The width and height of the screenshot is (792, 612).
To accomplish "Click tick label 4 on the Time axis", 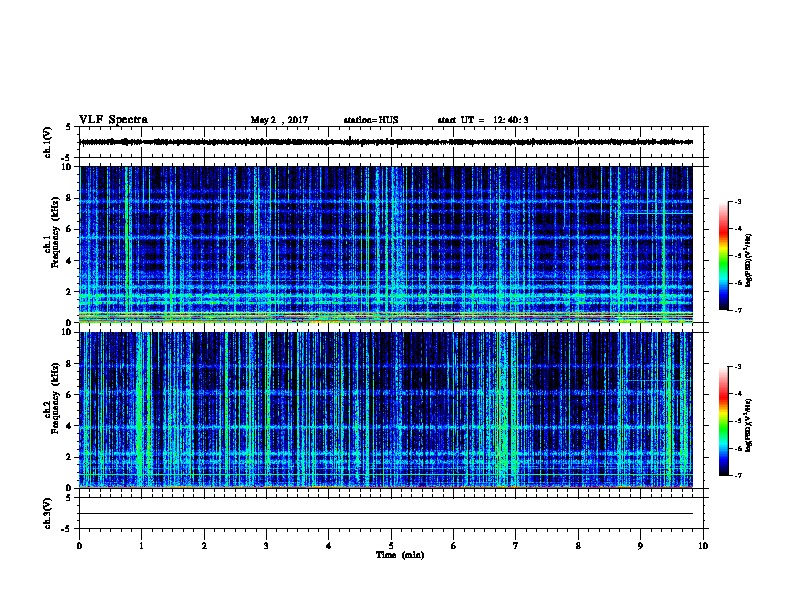I will [329, 546].
